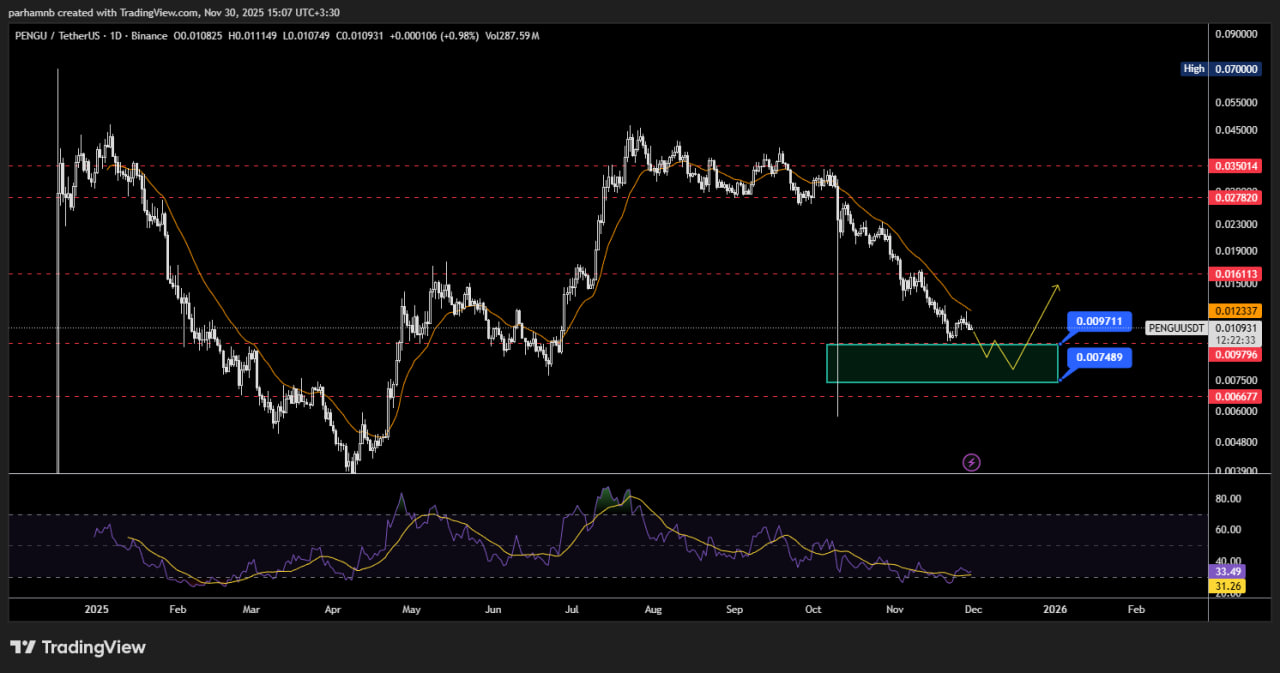Click the RSI value 33.49 label
The height and width of the screenshot is (673, 1280).
(x=1227, y=572)
